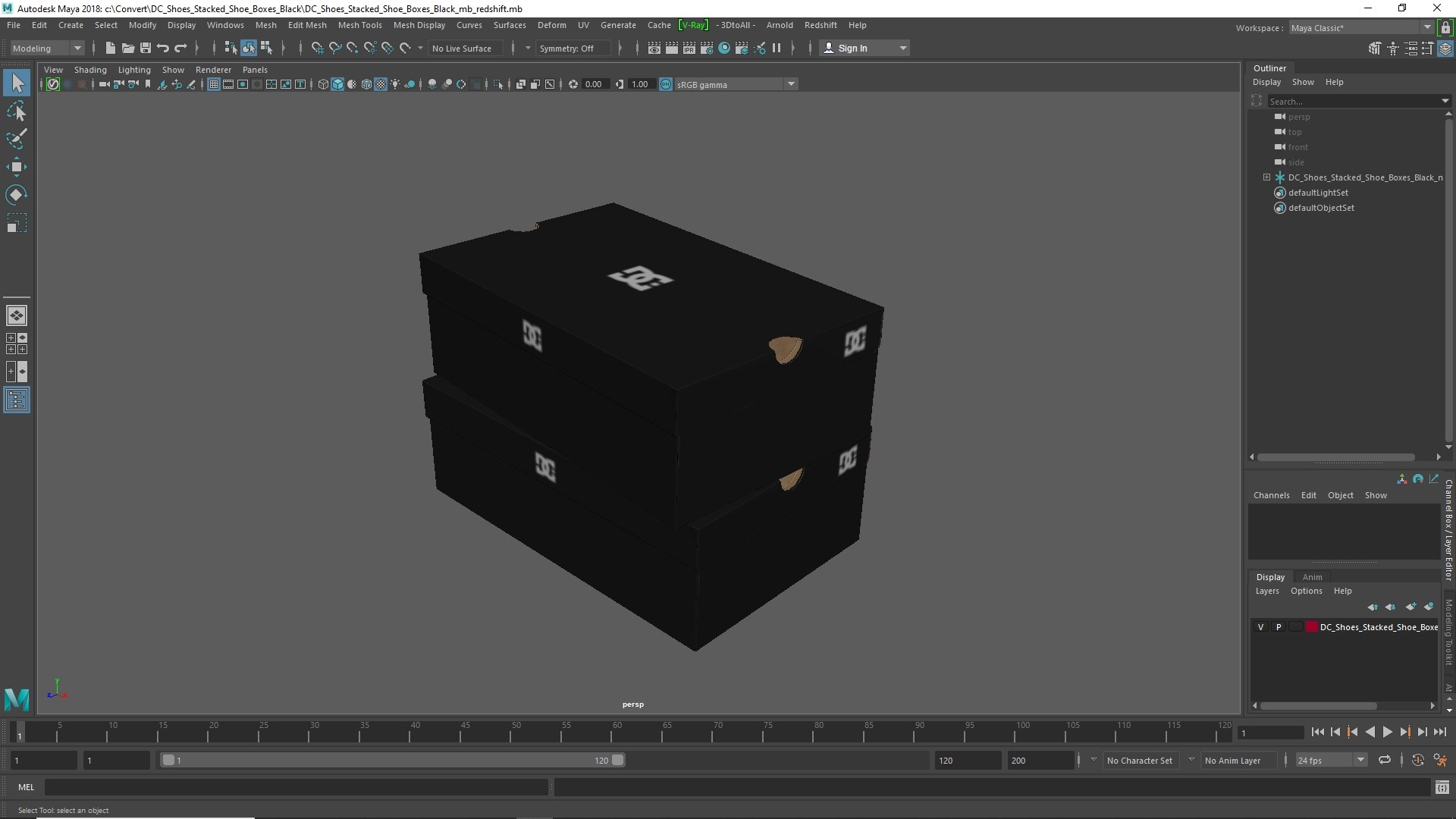Open the Render View window icon
This screenshot has width=1456, height=819.
[654, 48]
